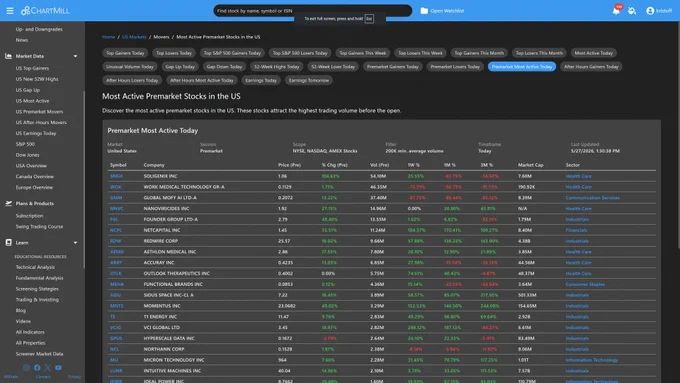Open ChartMill YouTube channel icon
680x383 pixels.
(x=58, y=367)
